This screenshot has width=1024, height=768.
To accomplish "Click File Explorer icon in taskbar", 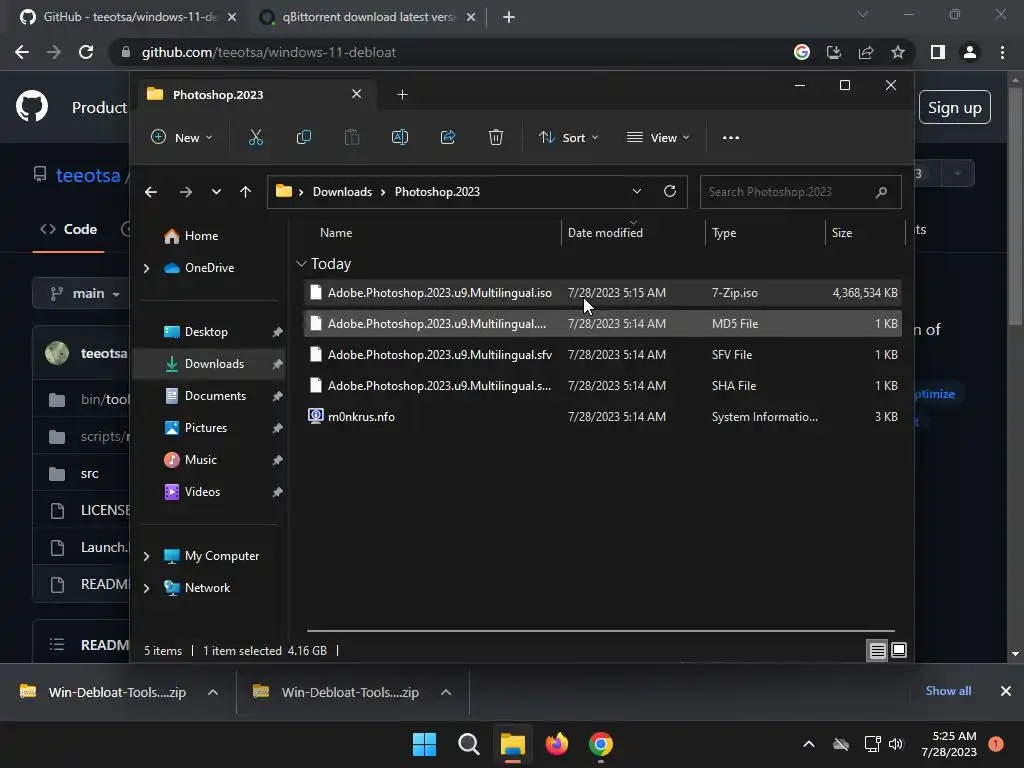I will (513, 744).
